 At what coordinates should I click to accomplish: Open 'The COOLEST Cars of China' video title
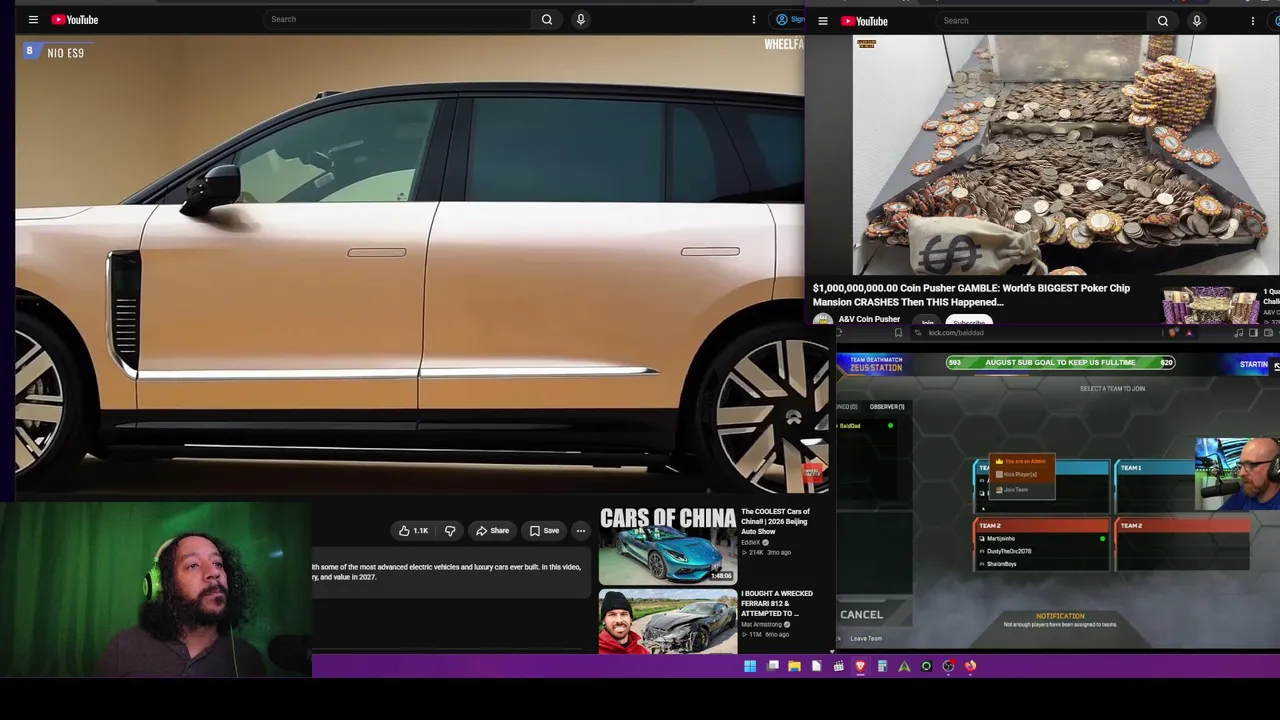pyautogui.click(x=775, y=521)
